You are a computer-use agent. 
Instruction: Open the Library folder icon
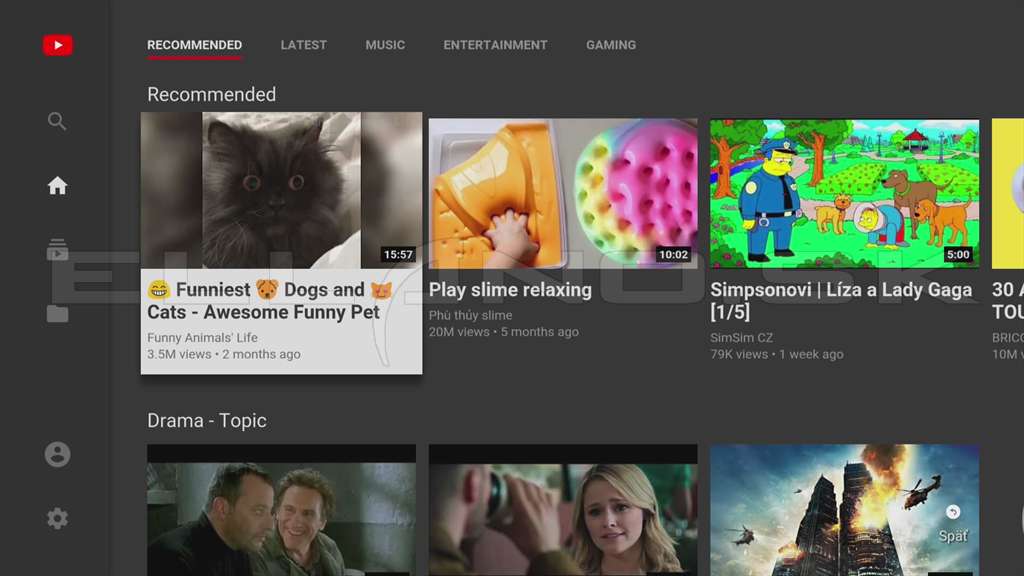coord(57,313)
